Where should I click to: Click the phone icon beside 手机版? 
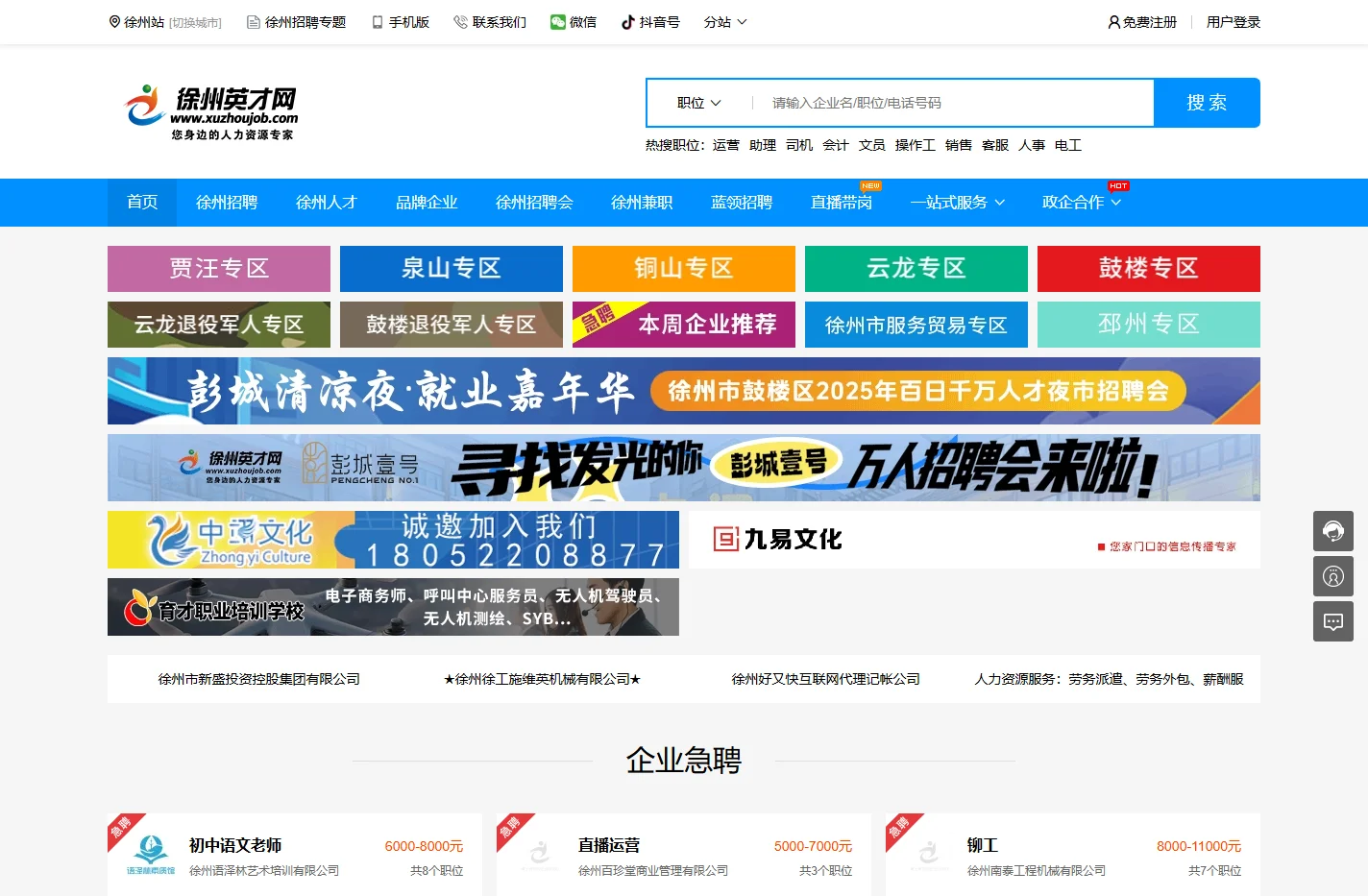pos(378,22)
